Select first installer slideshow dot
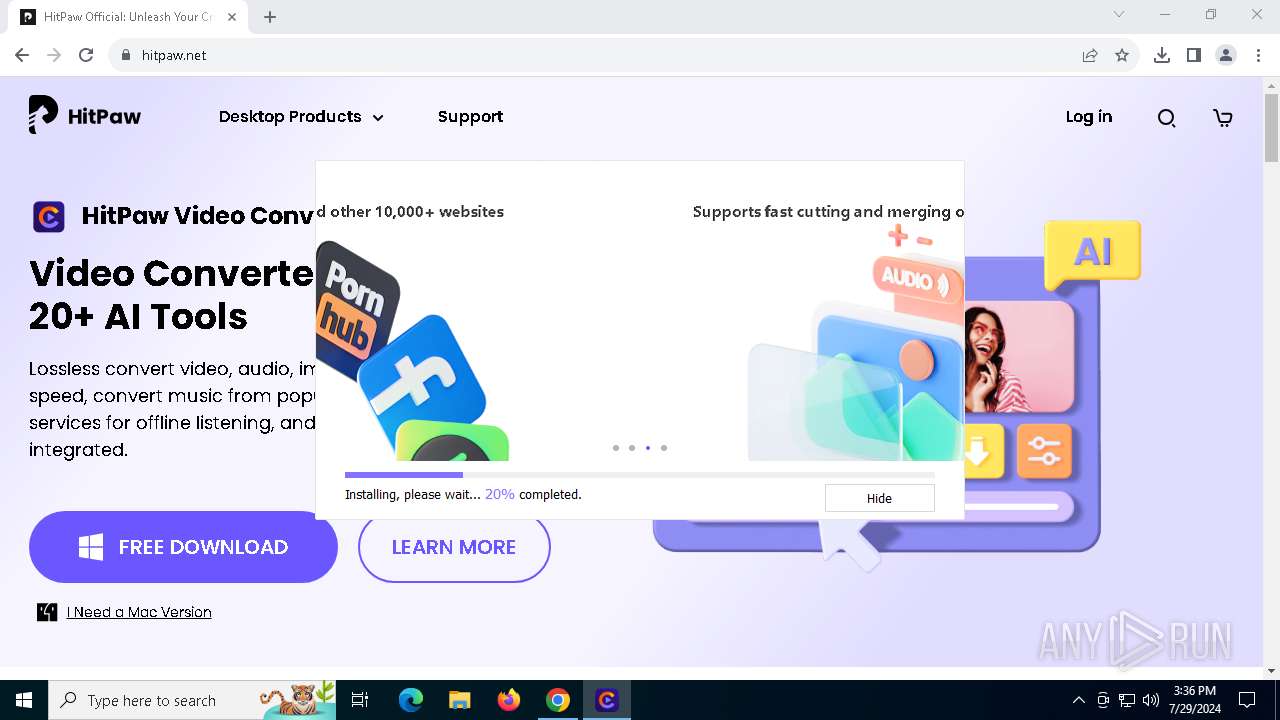The image size is (1280, 720). pyautogui.click(x=616, y=448)
